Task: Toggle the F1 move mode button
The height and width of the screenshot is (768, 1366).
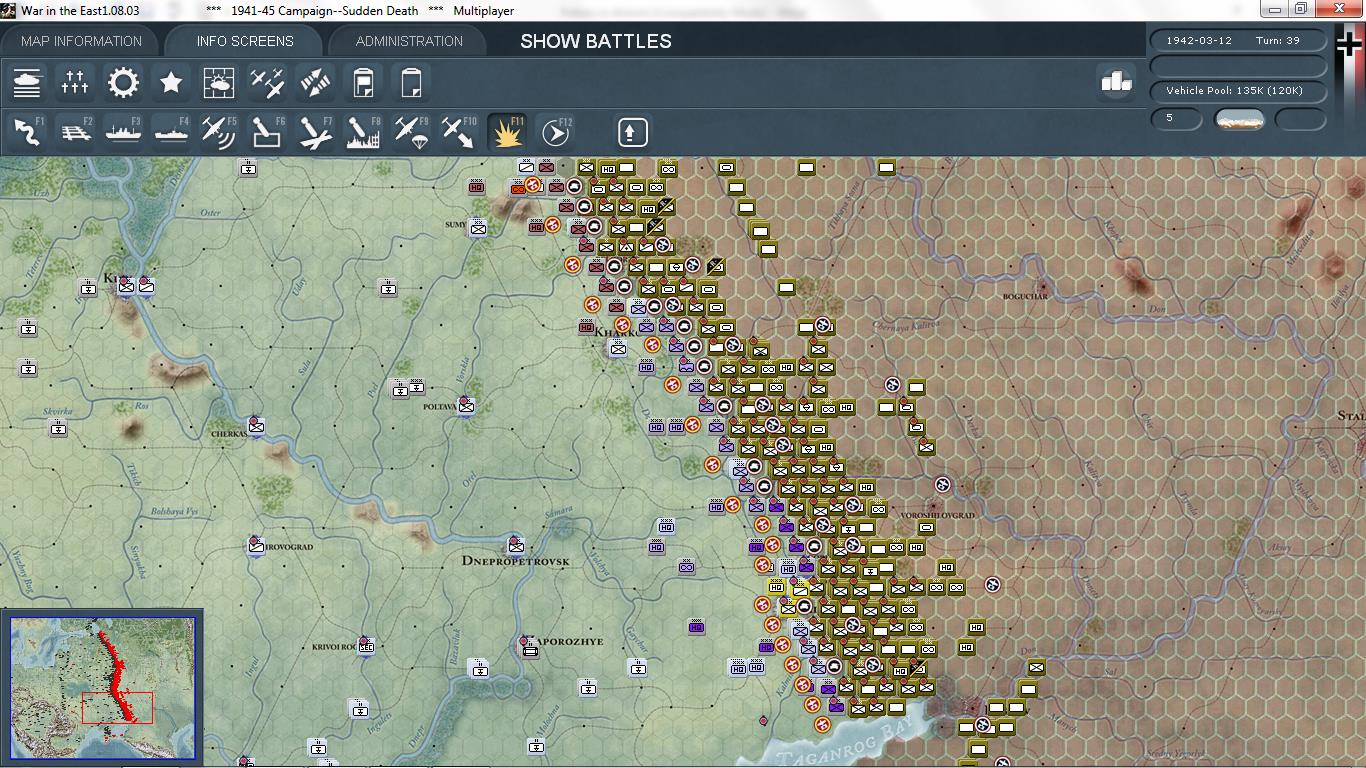Action: pos(28,132)
